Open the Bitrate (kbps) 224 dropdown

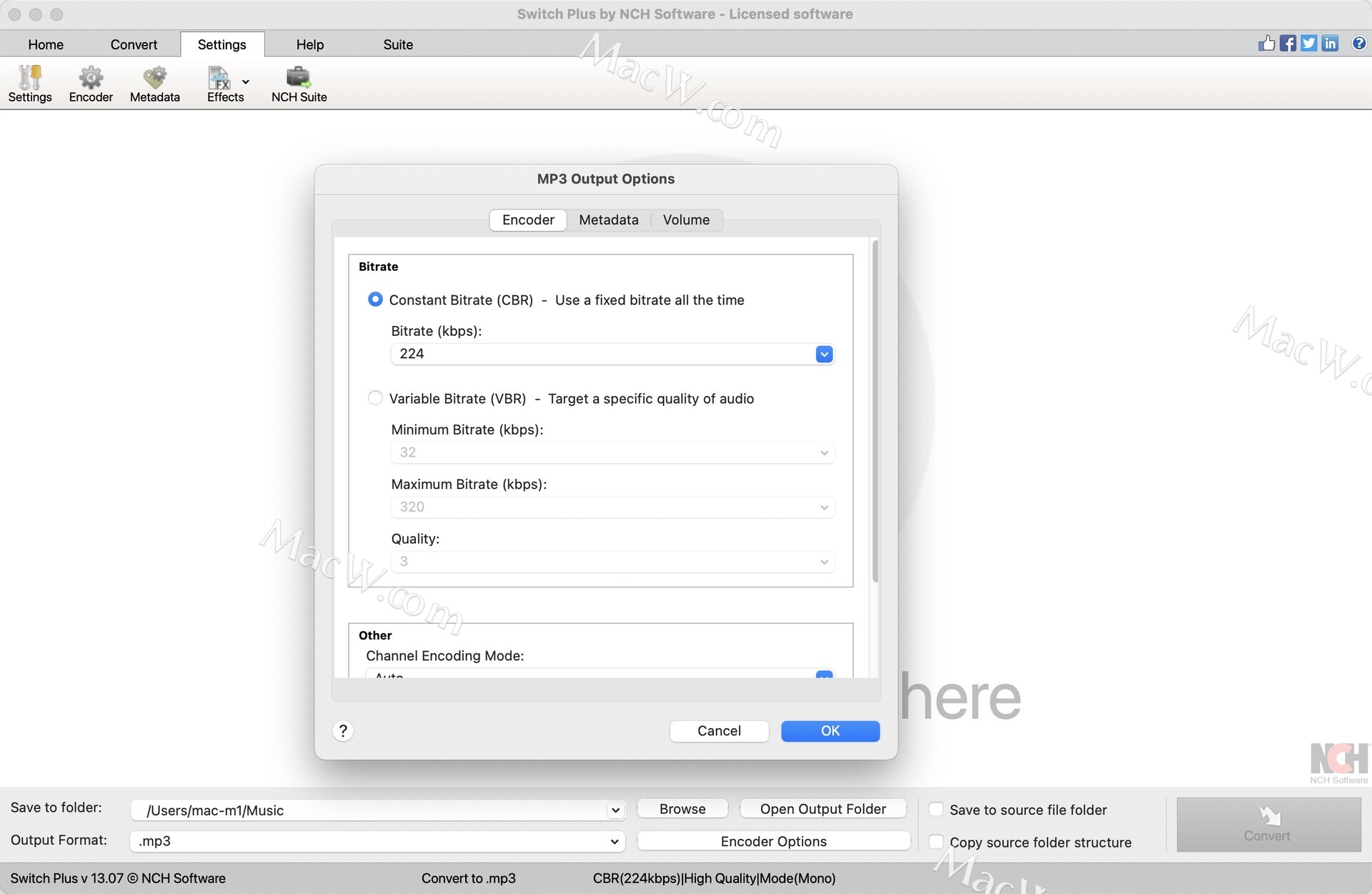point(824,354)
